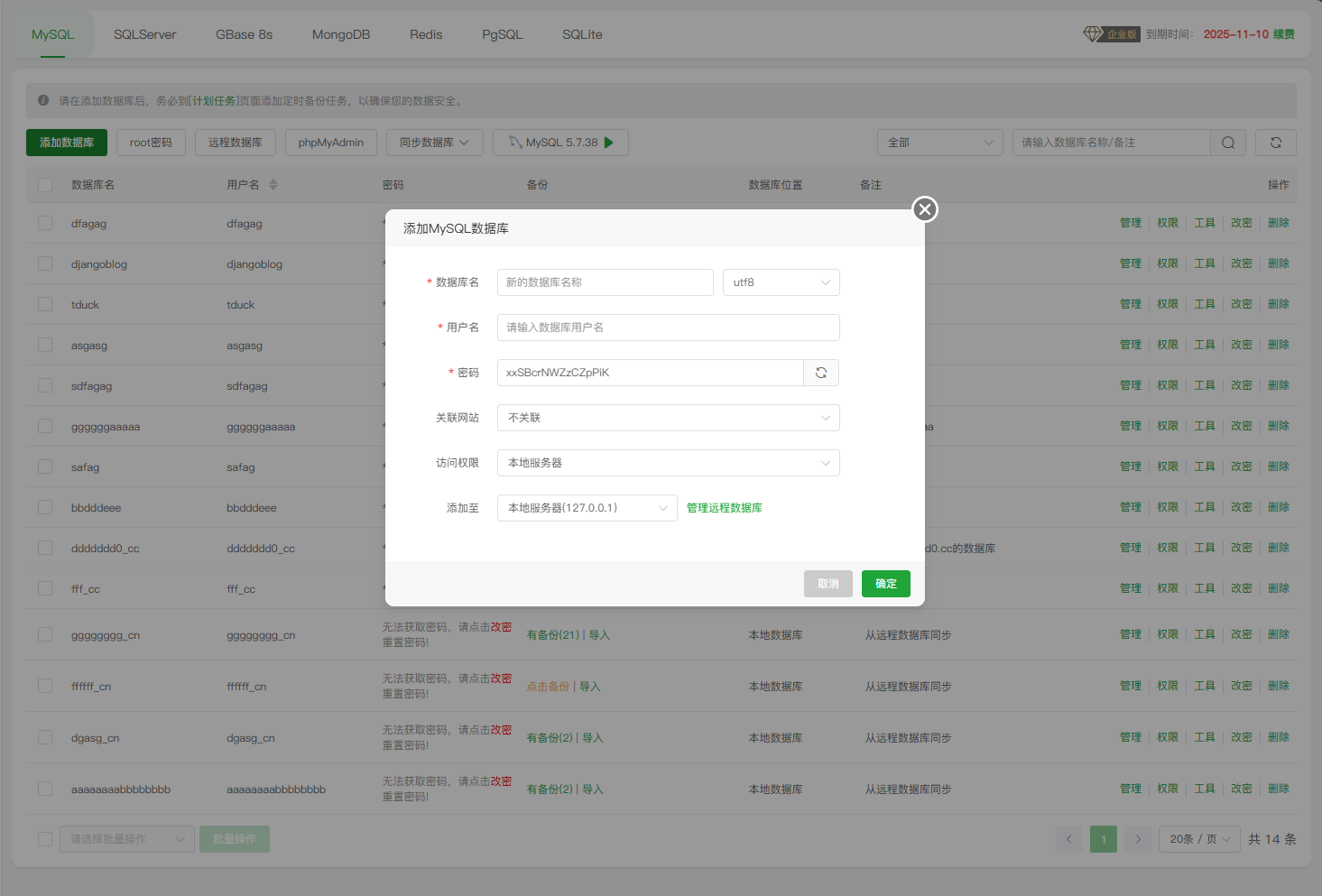1322x896 pixels.
Task: Open the 管理远程数据库 link
Action: coord(724,508)
